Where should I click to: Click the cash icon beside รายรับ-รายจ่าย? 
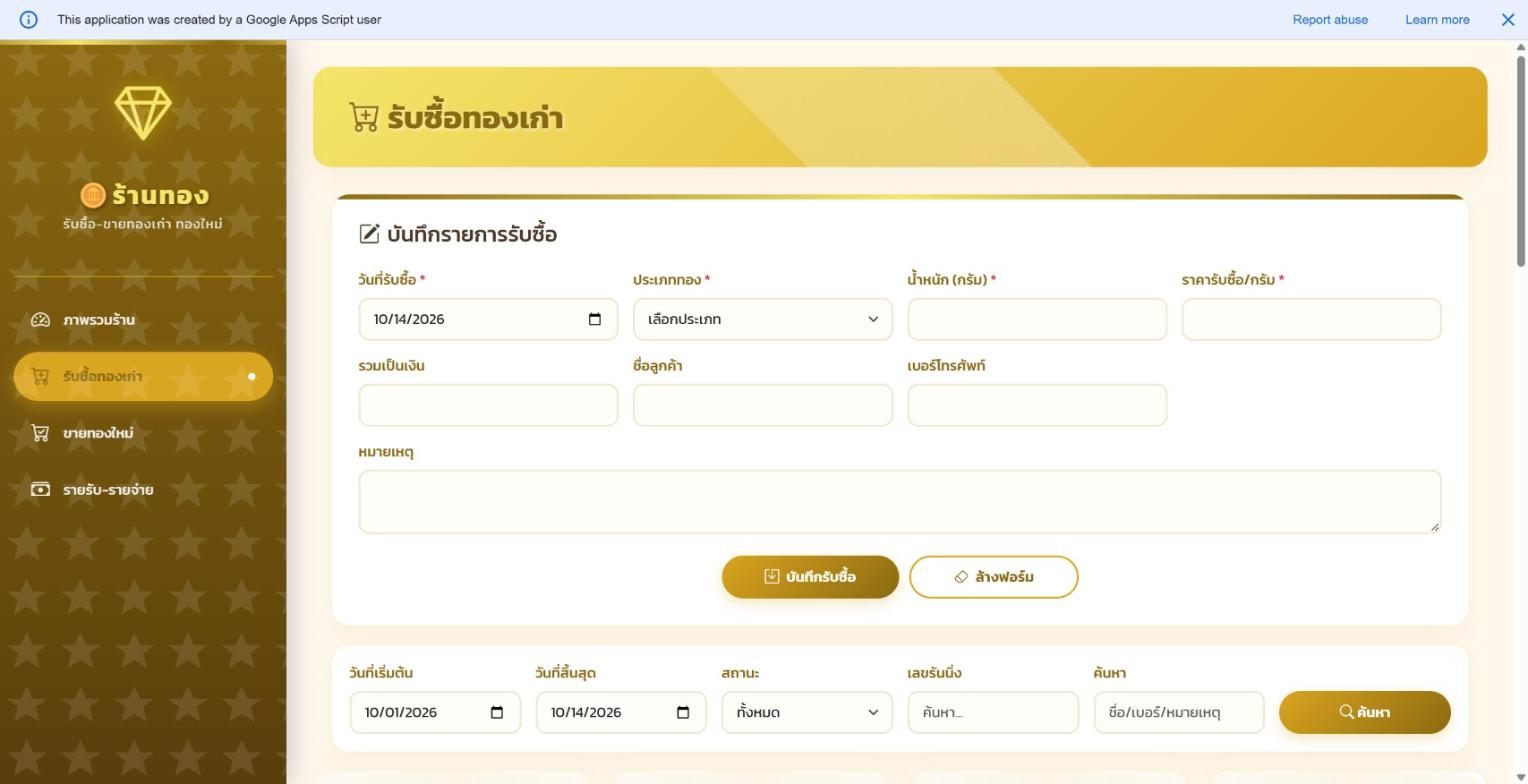(x=40, y=490)
